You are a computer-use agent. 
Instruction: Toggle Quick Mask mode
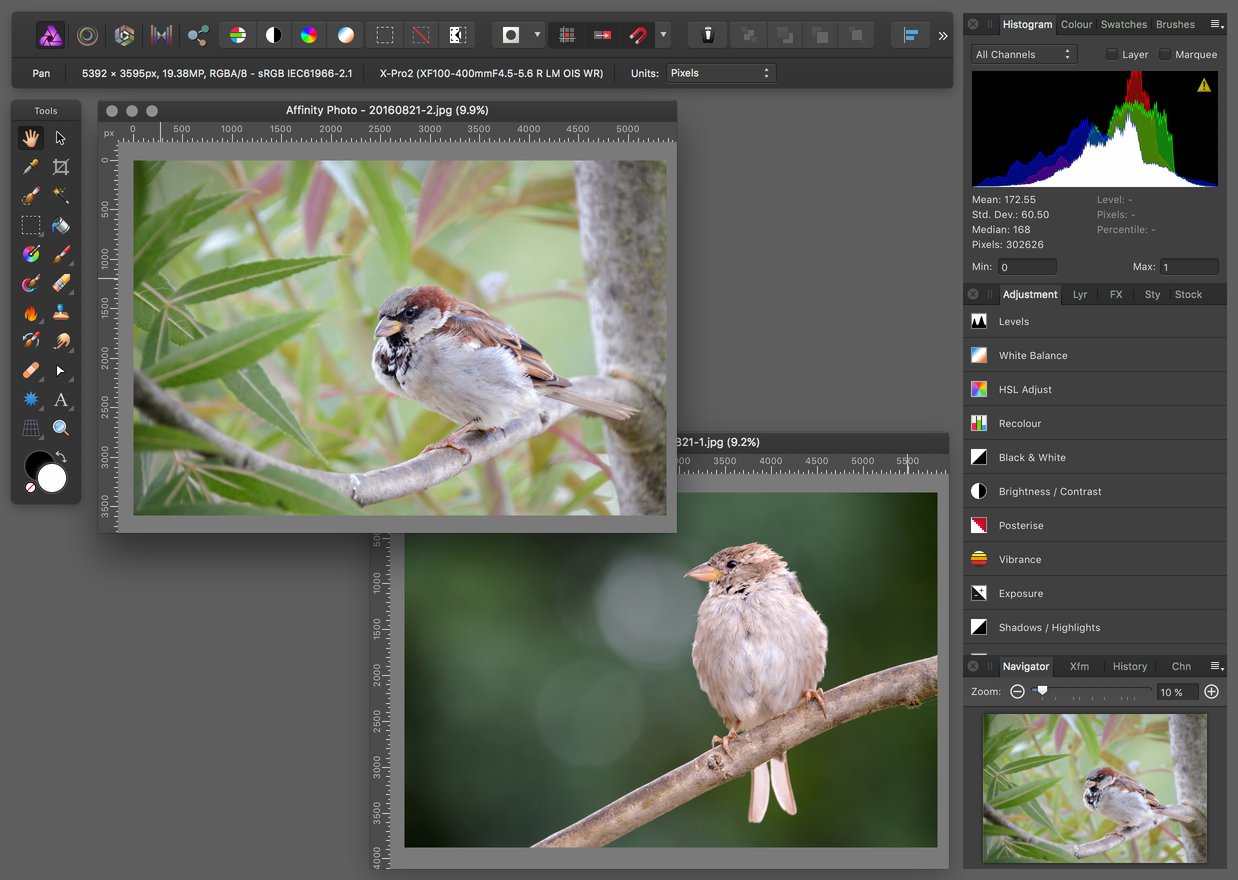pyautogui.click(x=511, y=35)
